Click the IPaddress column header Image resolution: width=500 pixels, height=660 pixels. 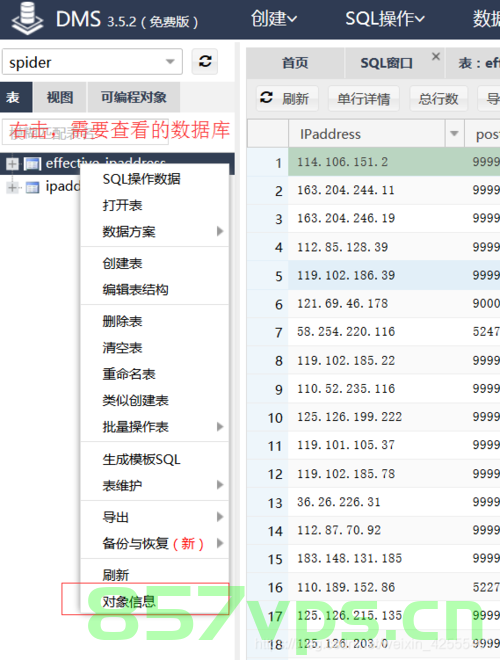367,134
